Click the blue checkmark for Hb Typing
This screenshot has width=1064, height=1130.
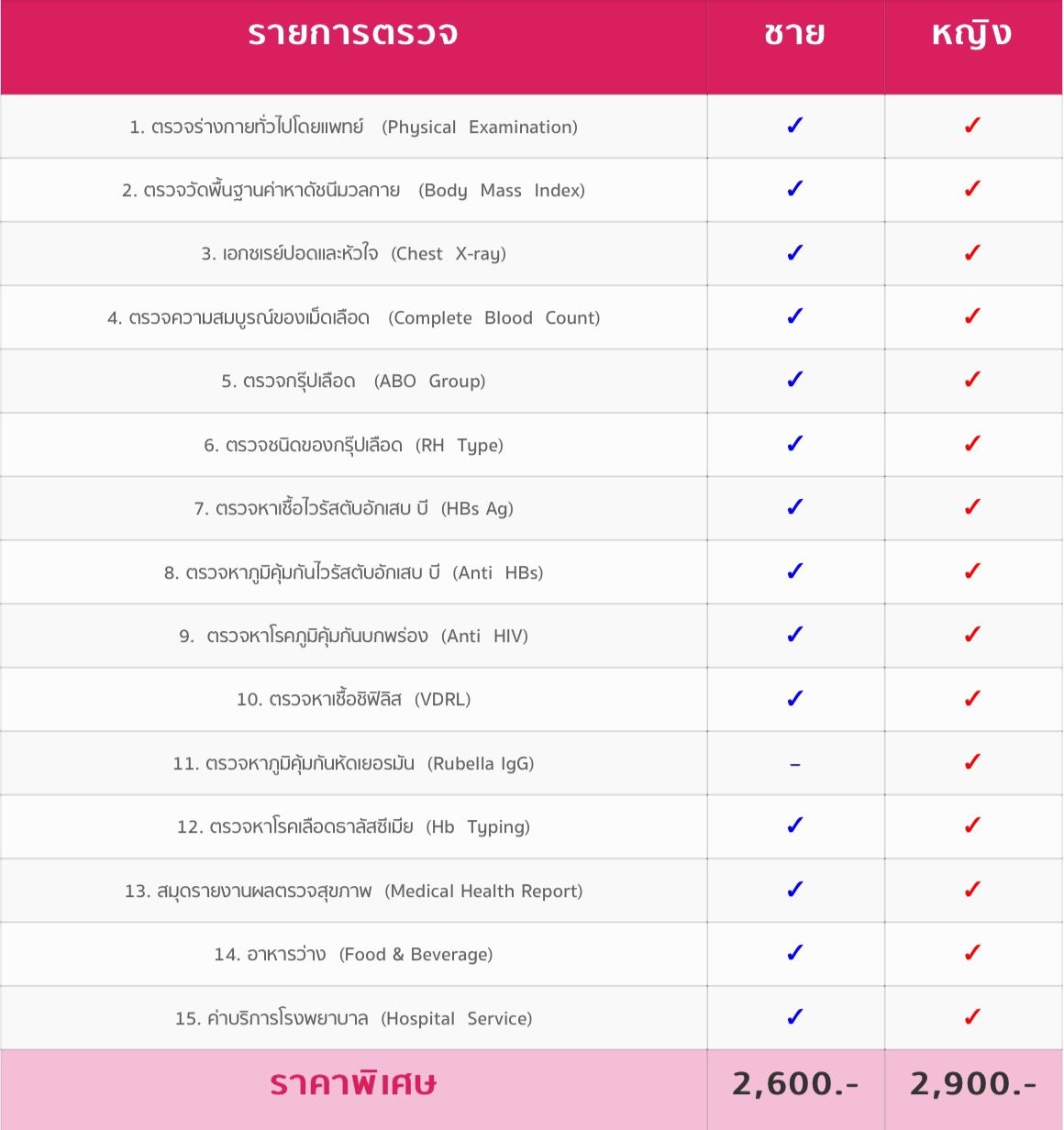coord(794,825)
